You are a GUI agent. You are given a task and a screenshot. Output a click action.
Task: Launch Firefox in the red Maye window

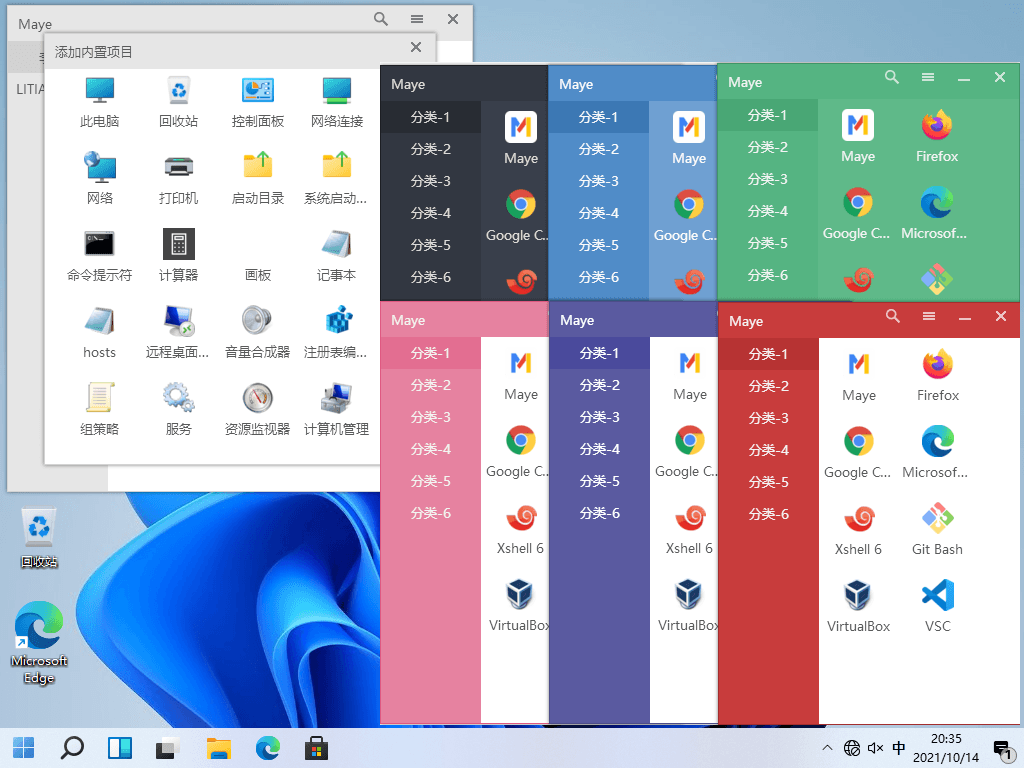click(x=938, y=376)
